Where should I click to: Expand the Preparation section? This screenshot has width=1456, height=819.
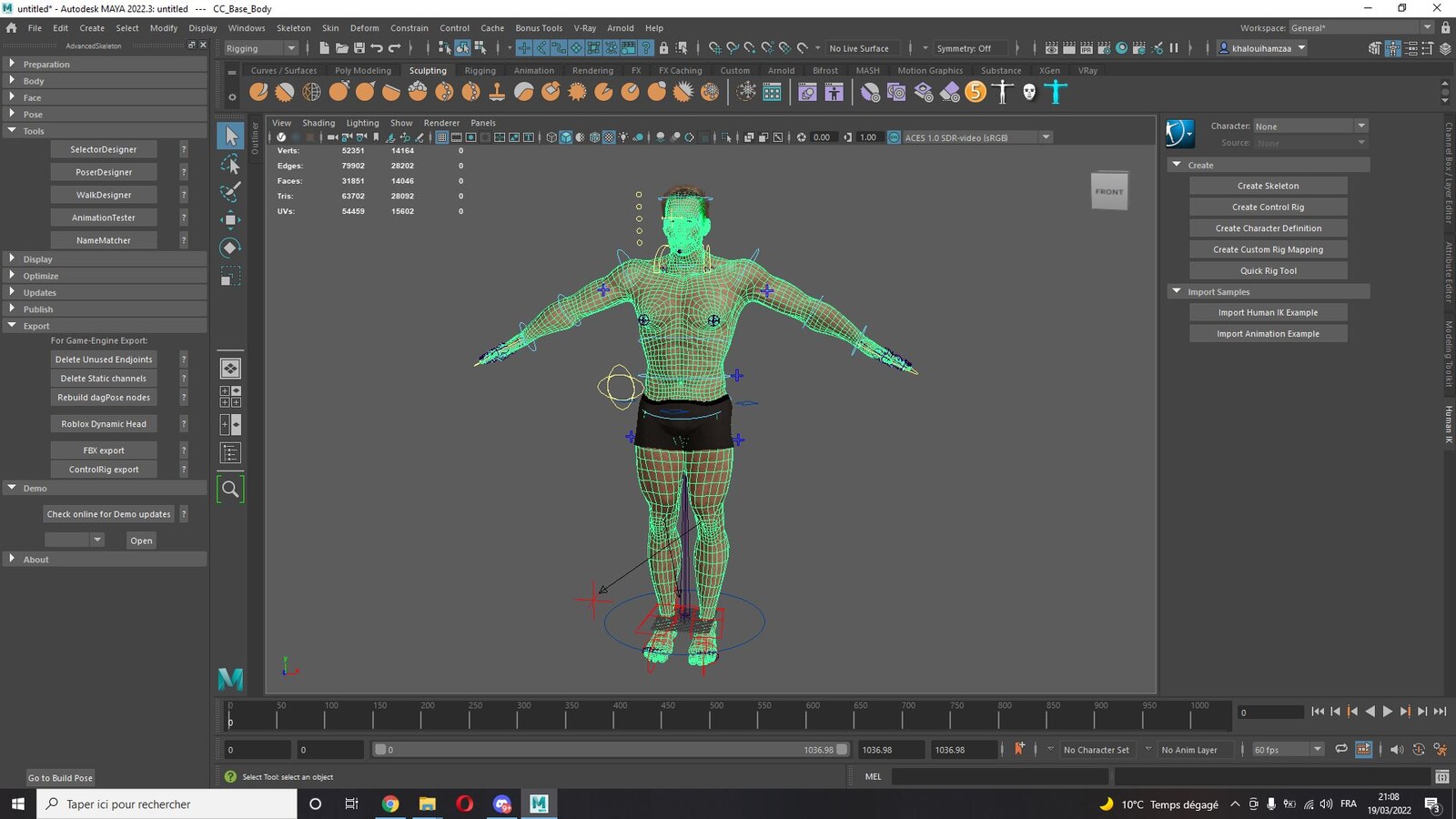click(105, 64)
